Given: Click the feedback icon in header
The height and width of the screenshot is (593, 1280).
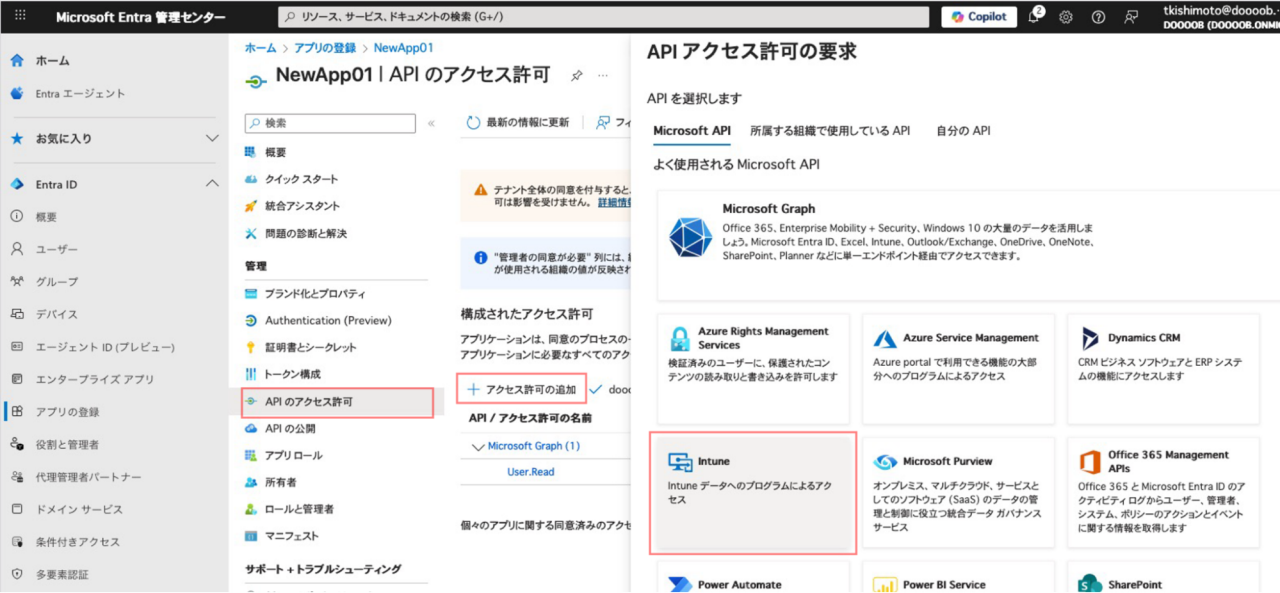Looking at the screenshot, I should pos(1131,17).
